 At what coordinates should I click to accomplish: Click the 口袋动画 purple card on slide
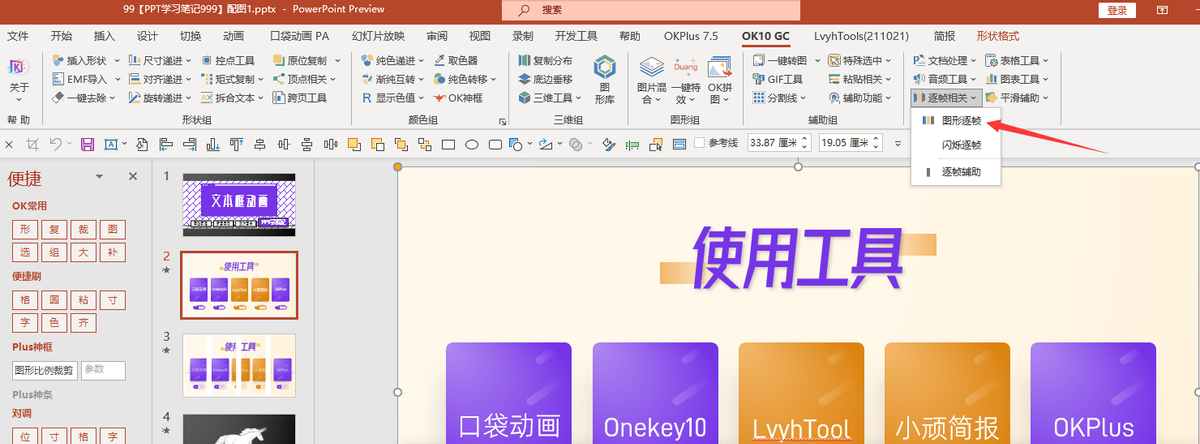click(508, 393)
